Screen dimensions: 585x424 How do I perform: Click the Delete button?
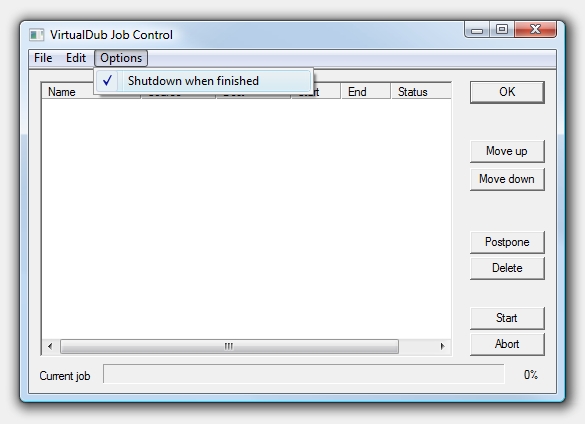[x=507, y=268]
